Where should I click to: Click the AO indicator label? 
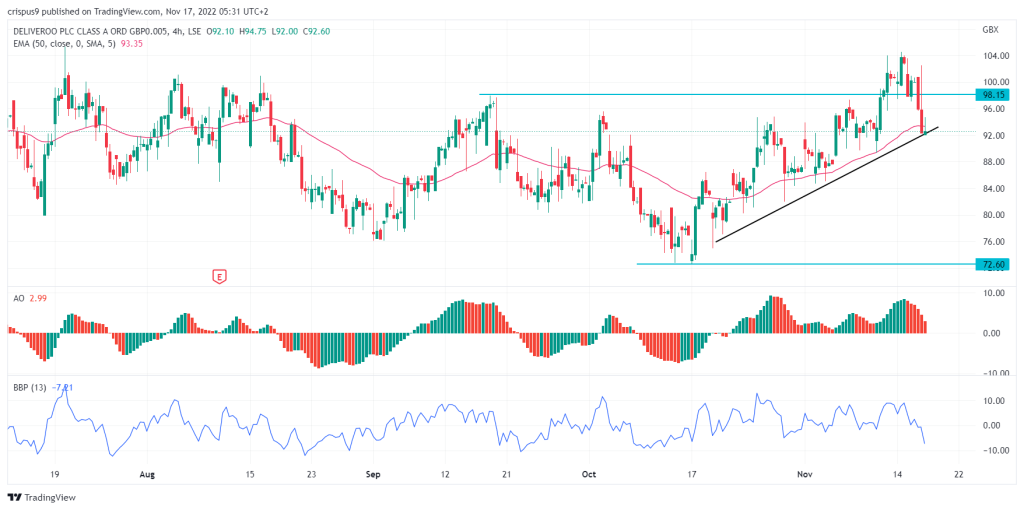18,298
